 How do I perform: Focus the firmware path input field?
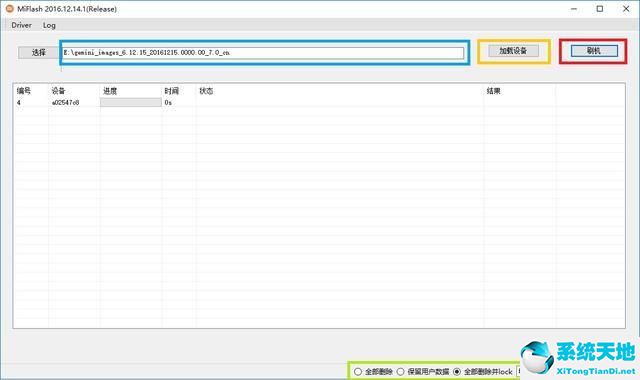point(263,53)
